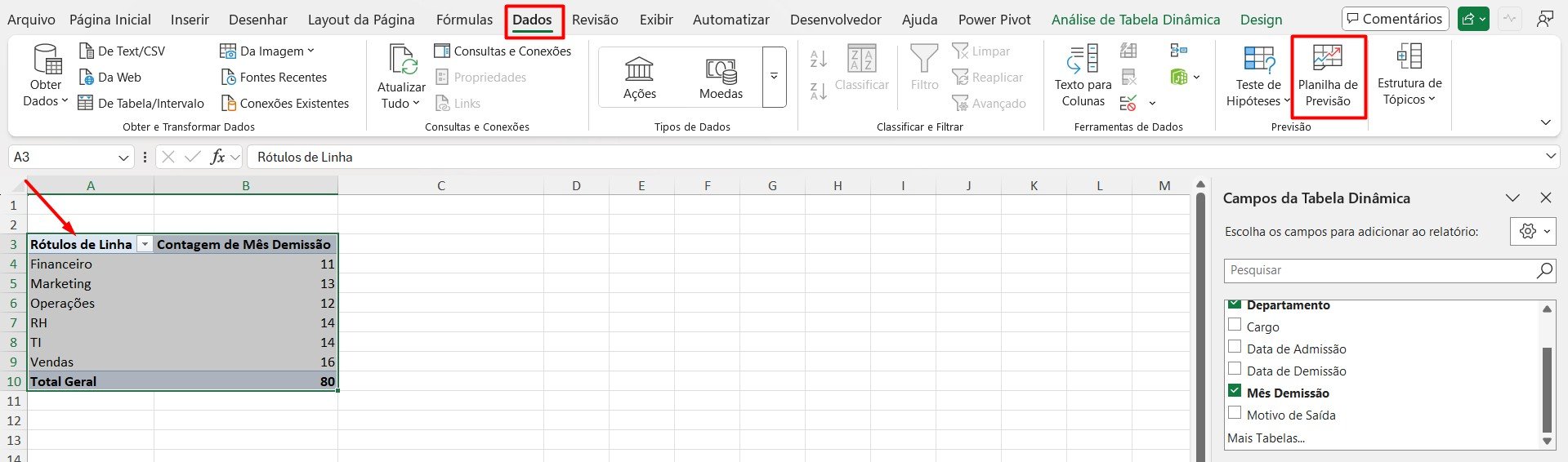Insert Moedas currency data type

721,78
